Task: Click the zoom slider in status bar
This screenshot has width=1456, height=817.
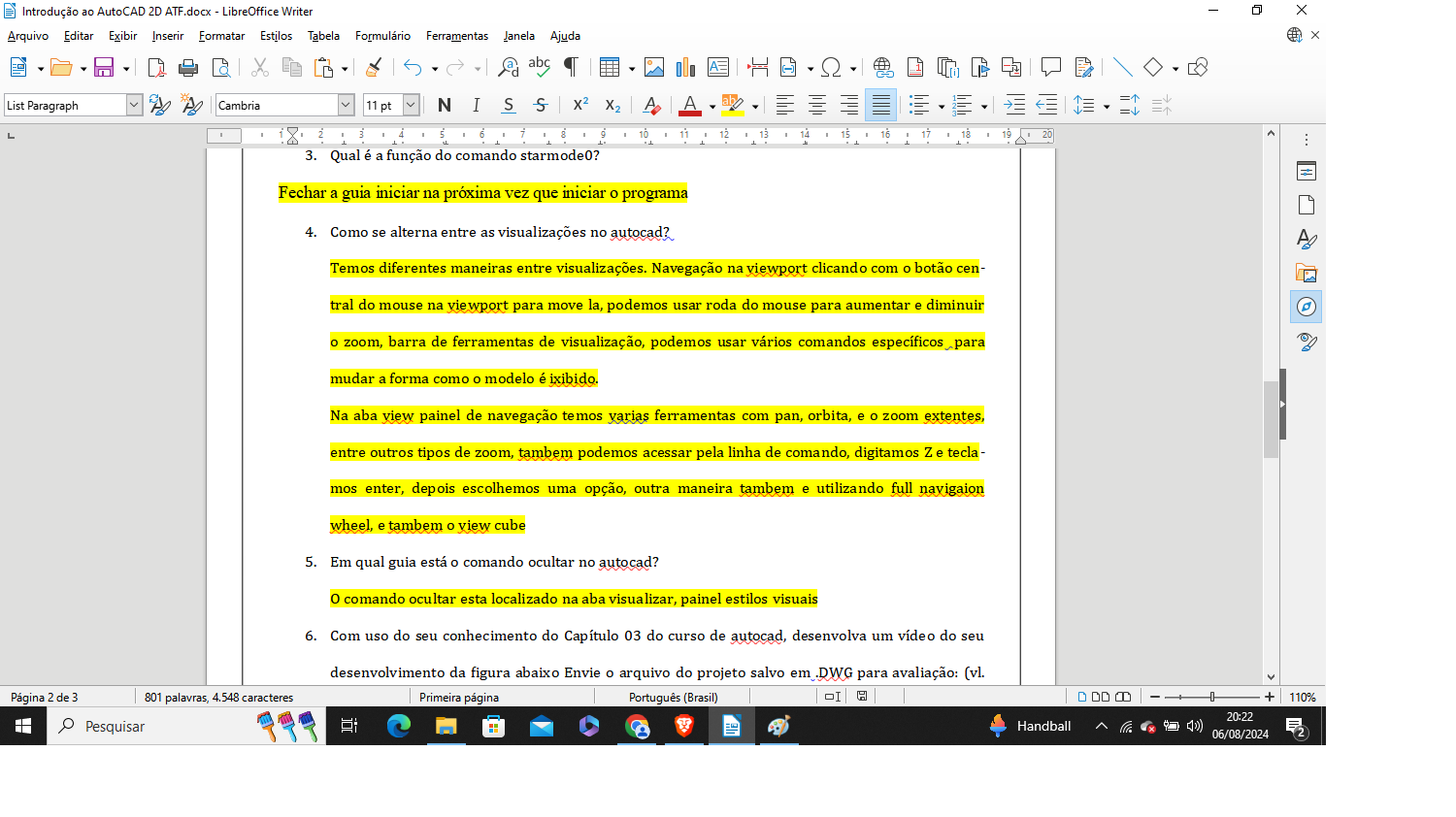Action: point(1211,697)
